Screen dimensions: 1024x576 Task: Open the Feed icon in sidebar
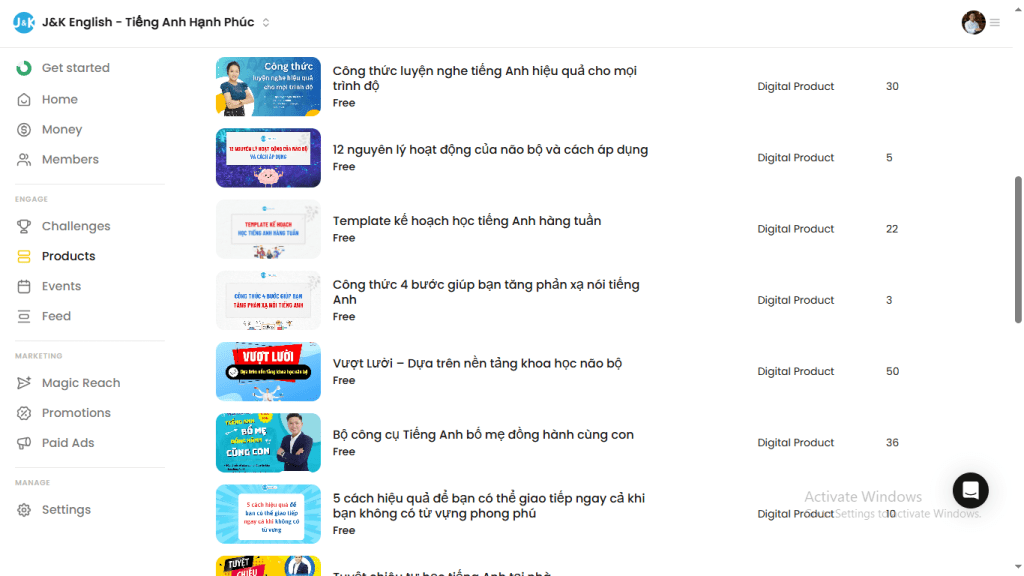[x=23, y=316]
